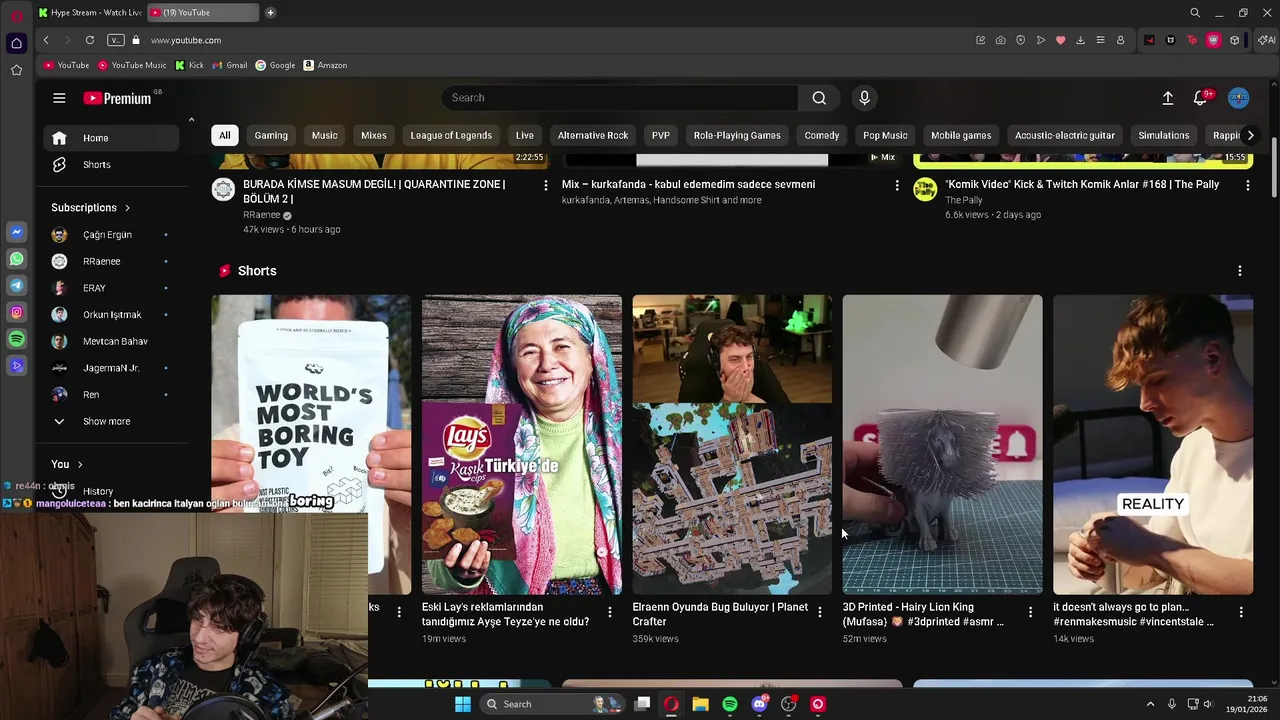Open bookmarks star in Opera sidebar
Viewport: 1280px width, 720px height.
(x=16, y=70)
